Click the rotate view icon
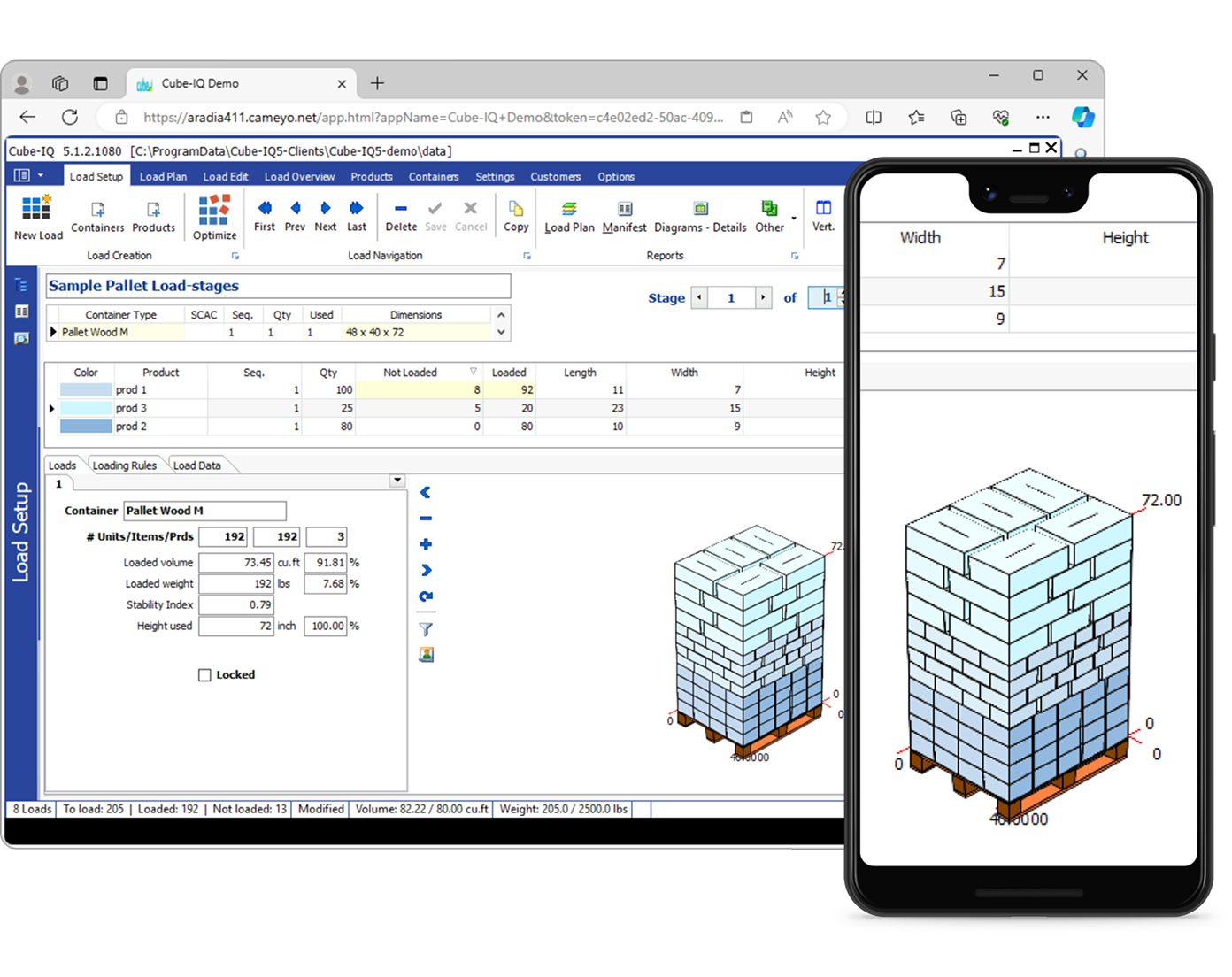The image size is (1232, 977). [426, 596]
